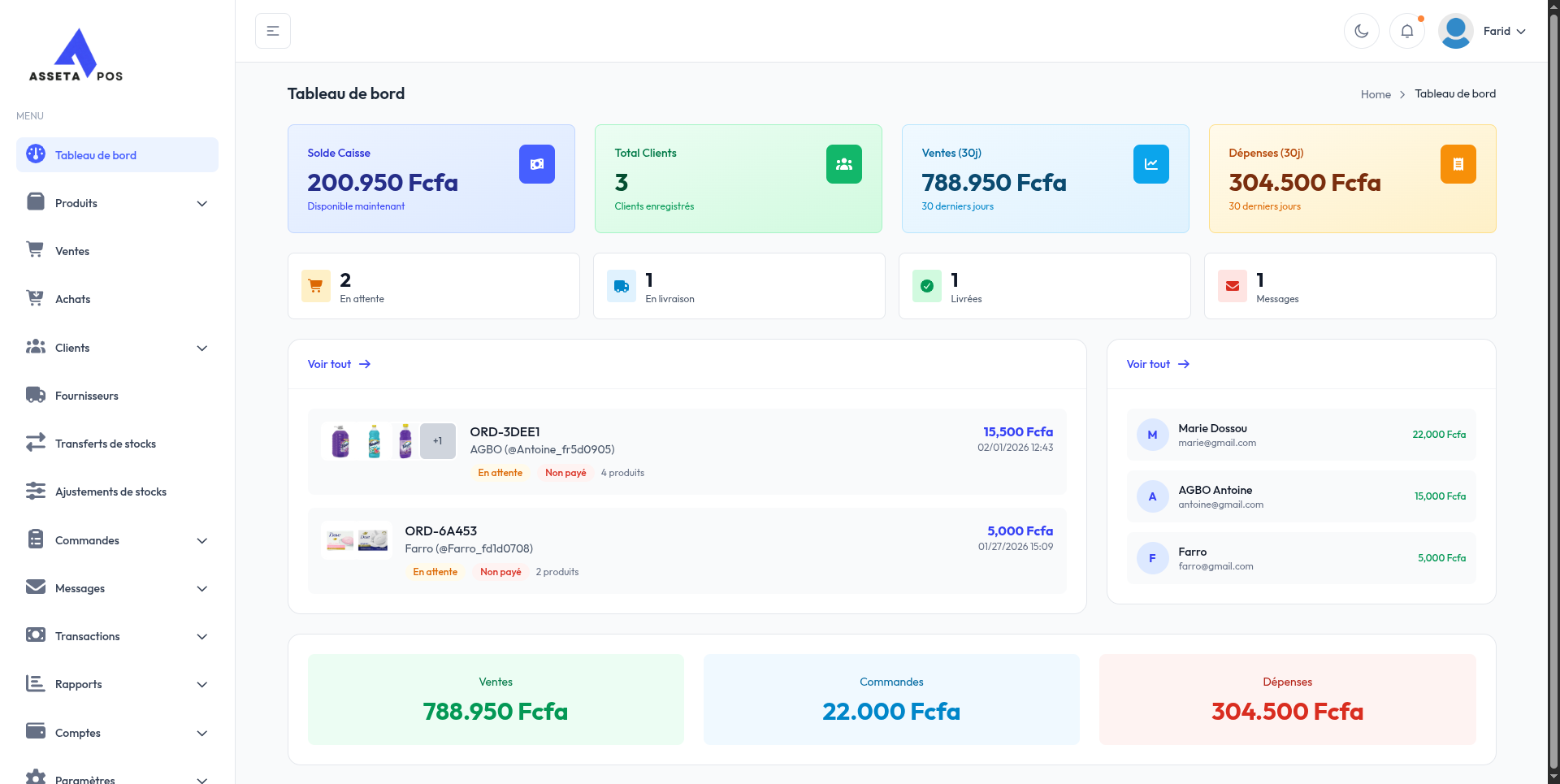
Task: Toggle dark mode with the moon icon
Action: pyautogui.click(x=1362, y=30)
